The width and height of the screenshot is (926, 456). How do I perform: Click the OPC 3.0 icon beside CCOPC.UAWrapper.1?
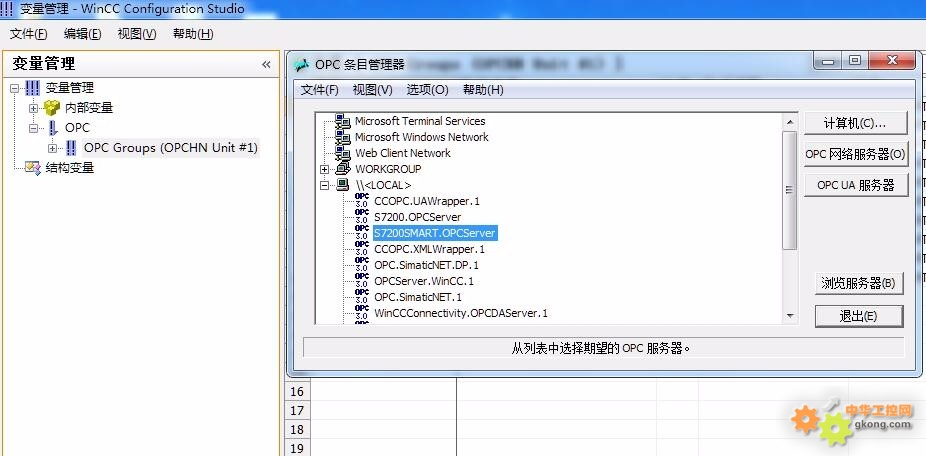point(362,201)
